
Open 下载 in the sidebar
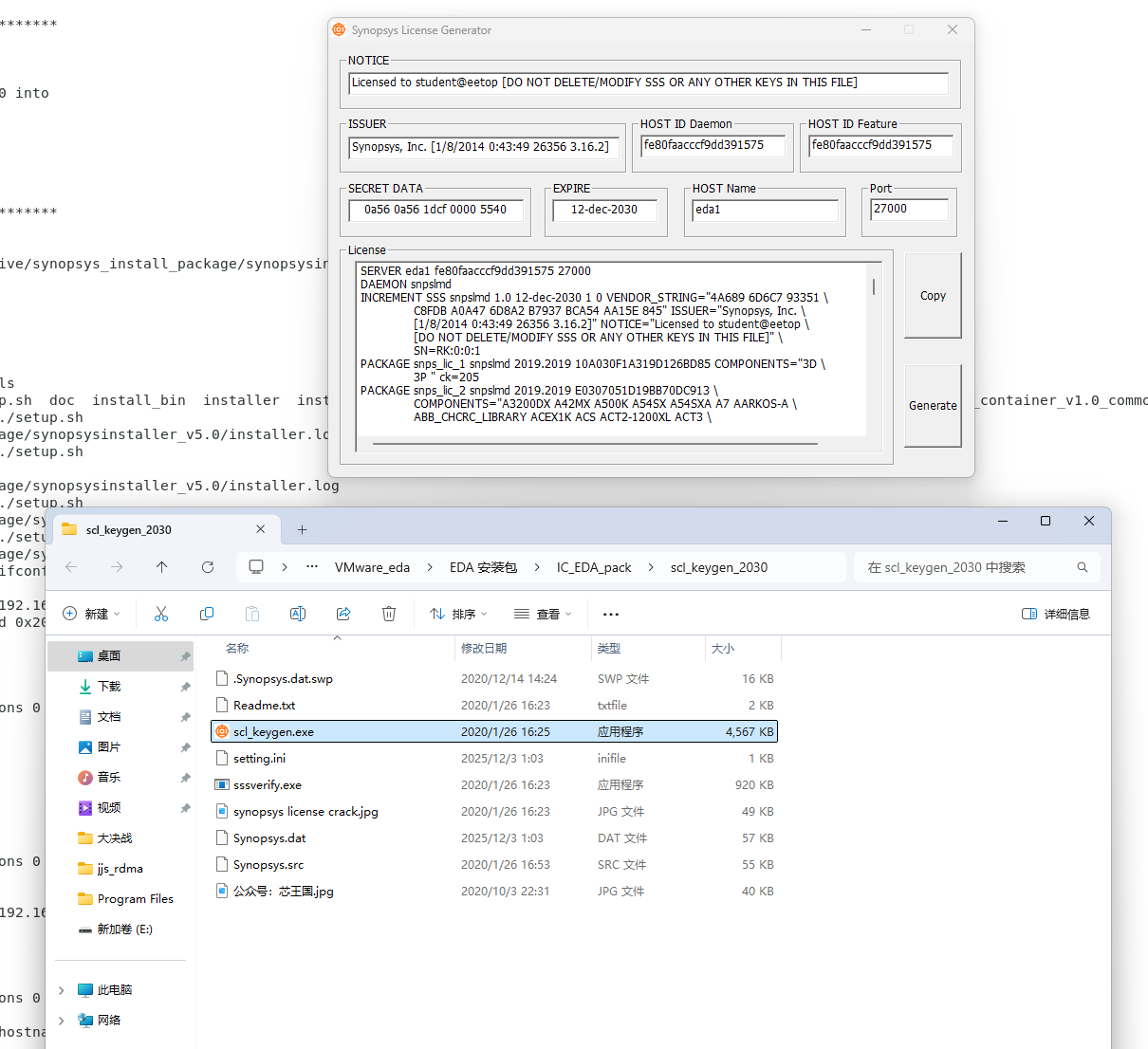120,687
